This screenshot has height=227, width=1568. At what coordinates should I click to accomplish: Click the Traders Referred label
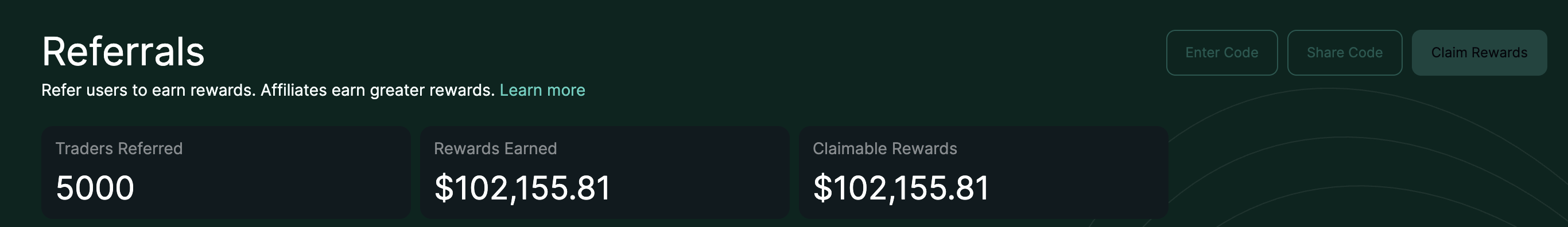point(119,148)
